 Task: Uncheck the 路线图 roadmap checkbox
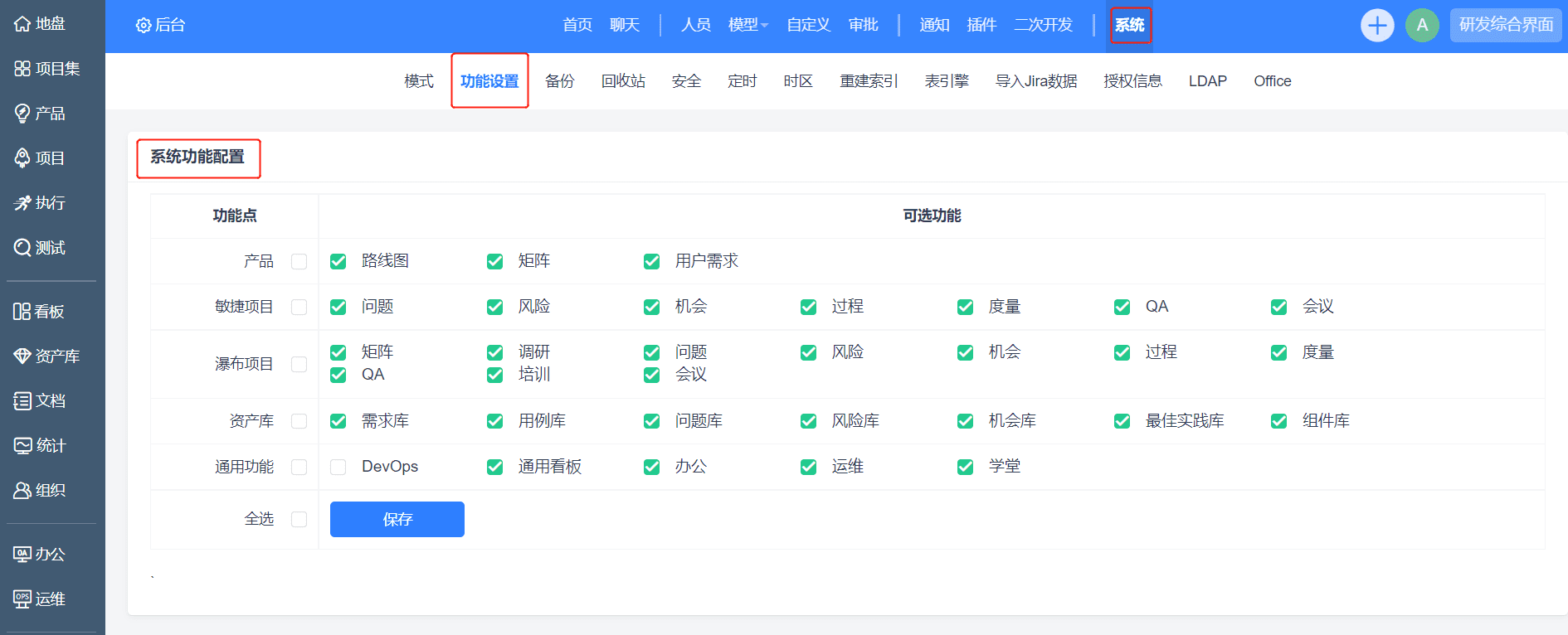tap(338, 261)
